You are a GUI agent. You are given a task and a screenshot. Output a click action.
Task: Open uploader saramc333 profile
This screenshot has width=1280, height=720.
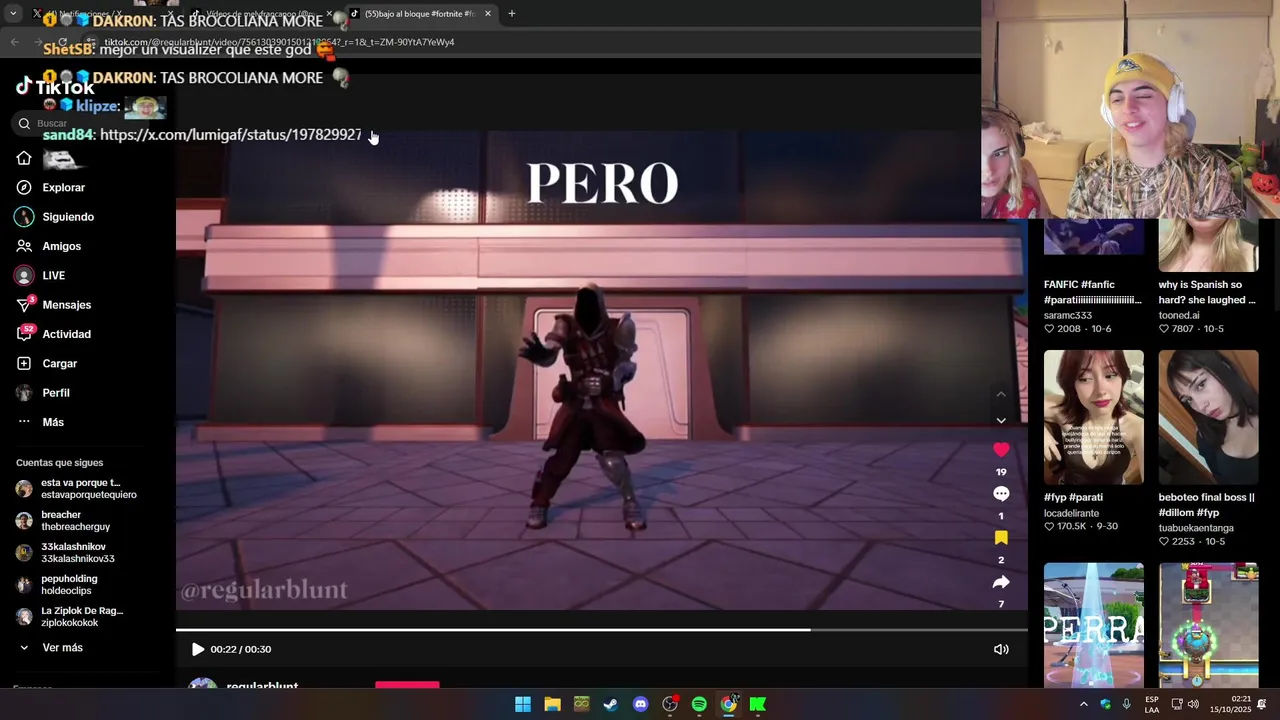click(1068, 315)
